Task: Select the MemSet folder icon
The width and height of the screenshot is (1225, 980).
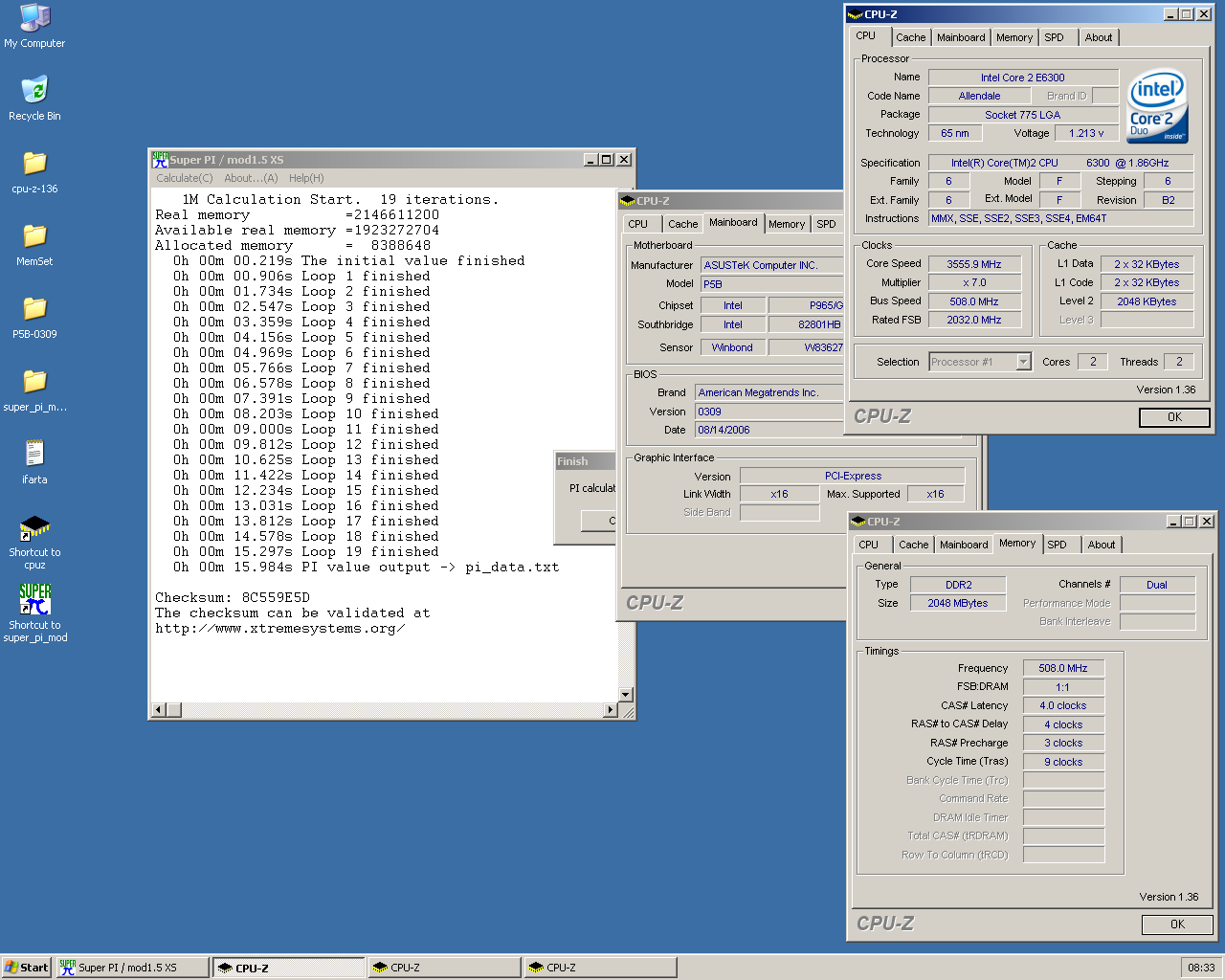Action: coord(34,244)
